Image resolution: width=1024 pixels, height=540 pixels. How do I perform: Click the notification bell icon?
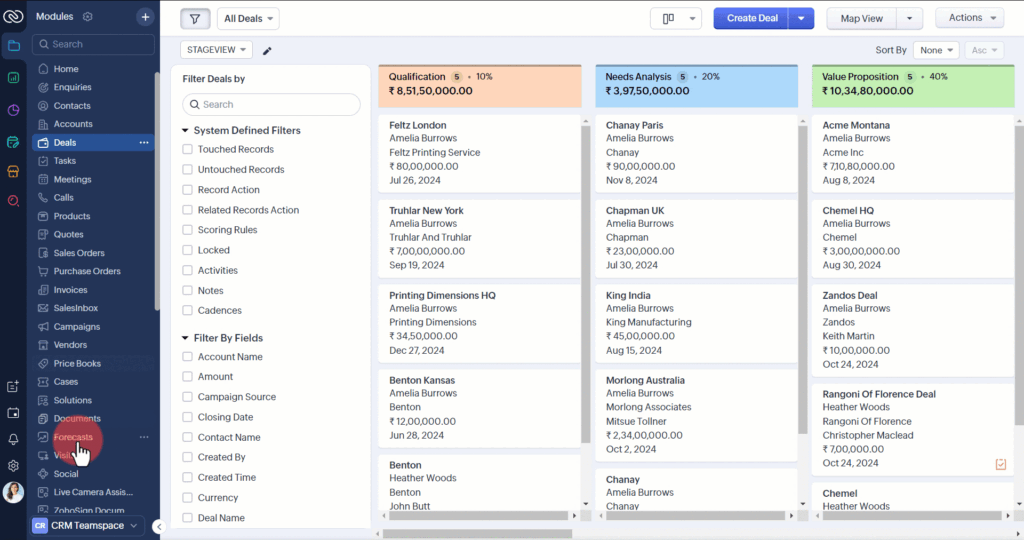(x=13, y=439)
